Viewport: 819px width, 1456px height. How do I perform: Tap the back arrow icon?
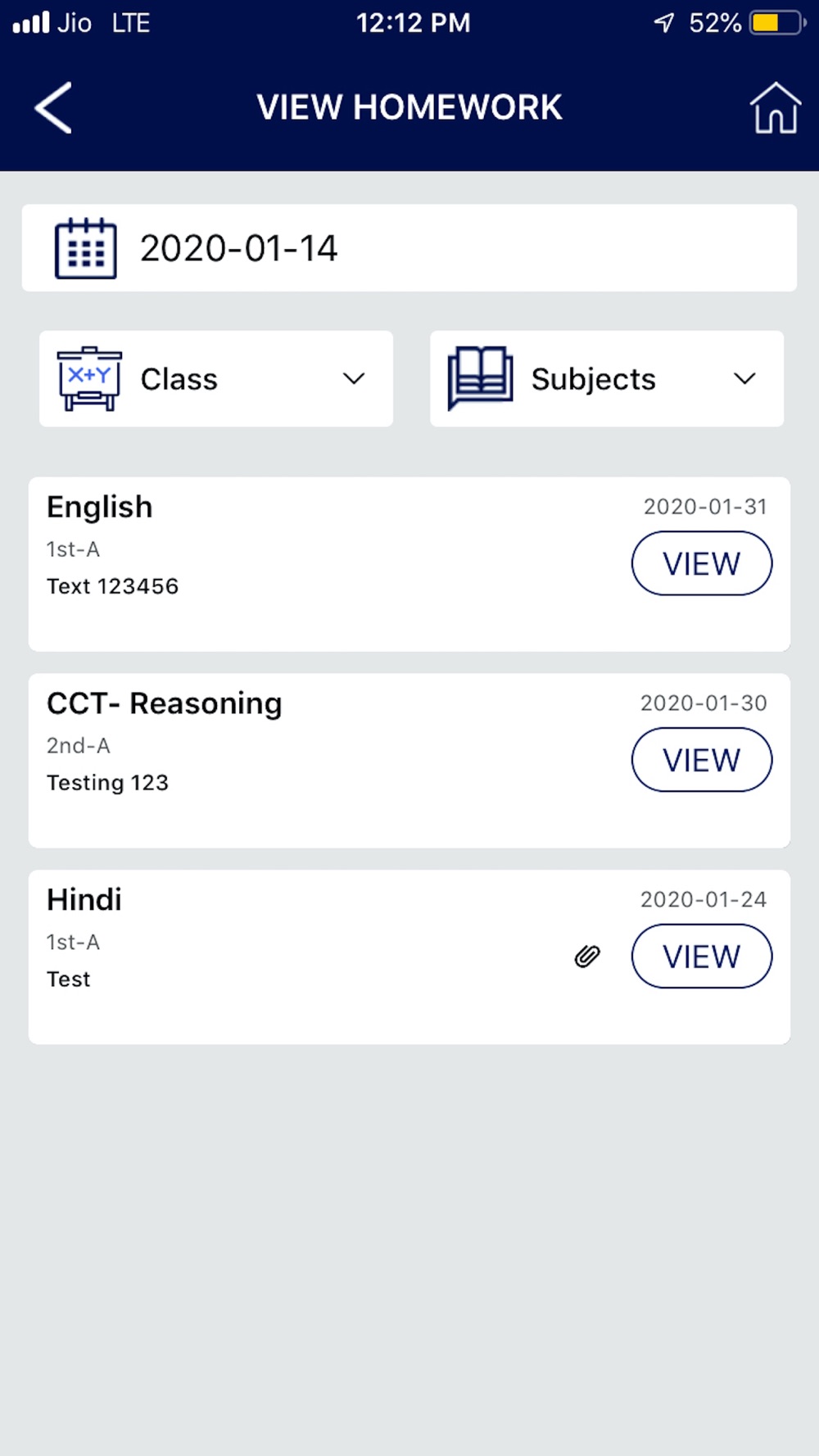[x=54, y=107]
